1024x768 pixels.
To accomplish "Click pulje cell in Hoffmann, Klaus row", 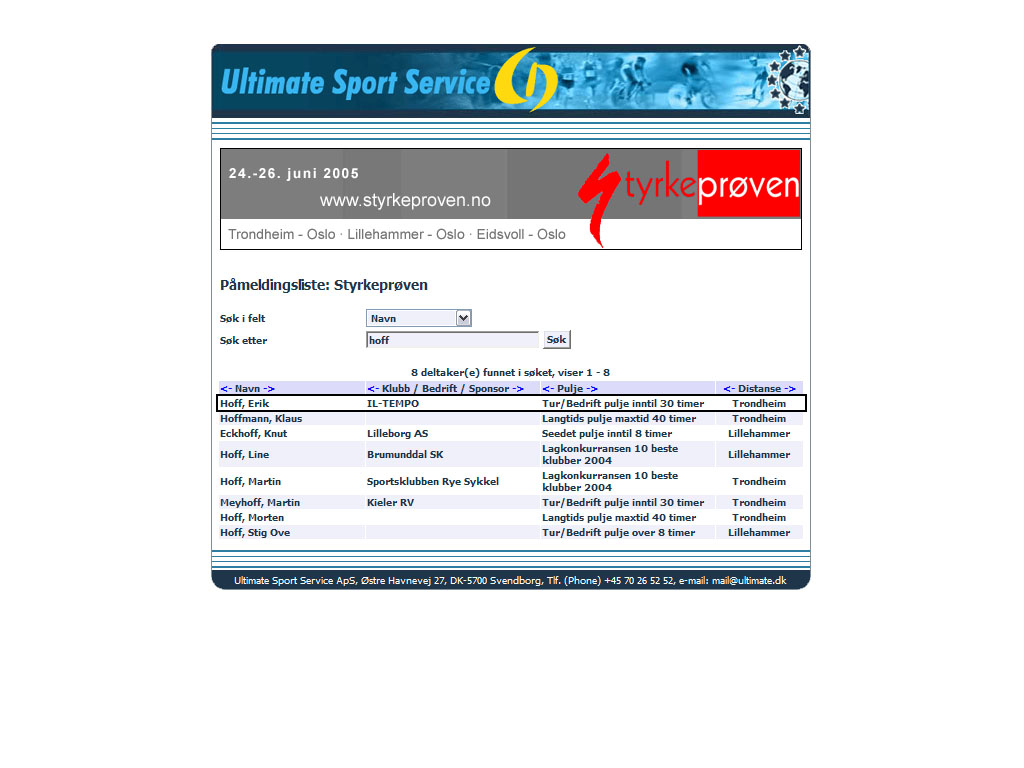I will pyautogui.click(x=619, y=419).
